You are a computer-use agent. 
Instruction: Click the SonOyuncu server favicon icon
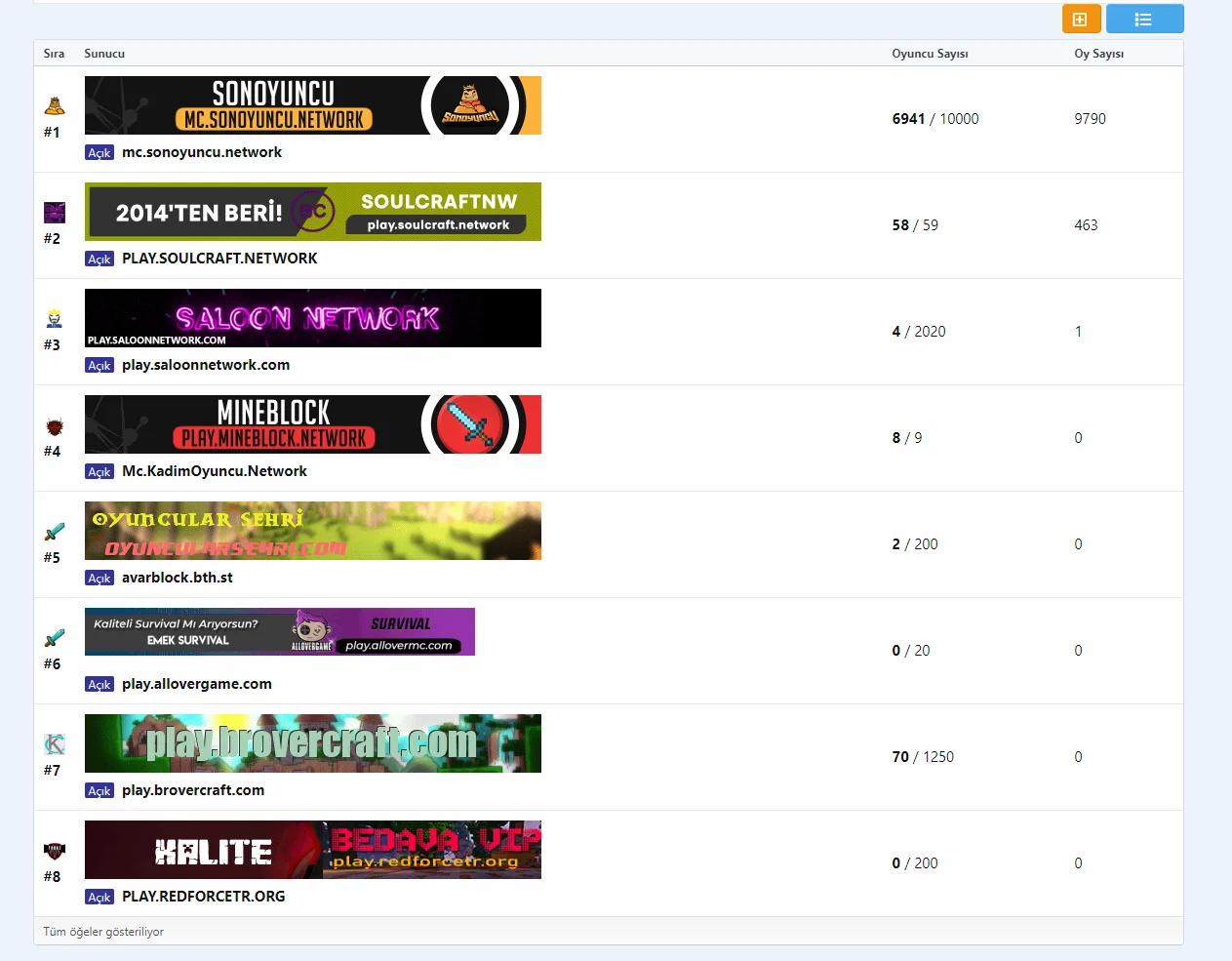pyautogui.click(x=55, y=106)
